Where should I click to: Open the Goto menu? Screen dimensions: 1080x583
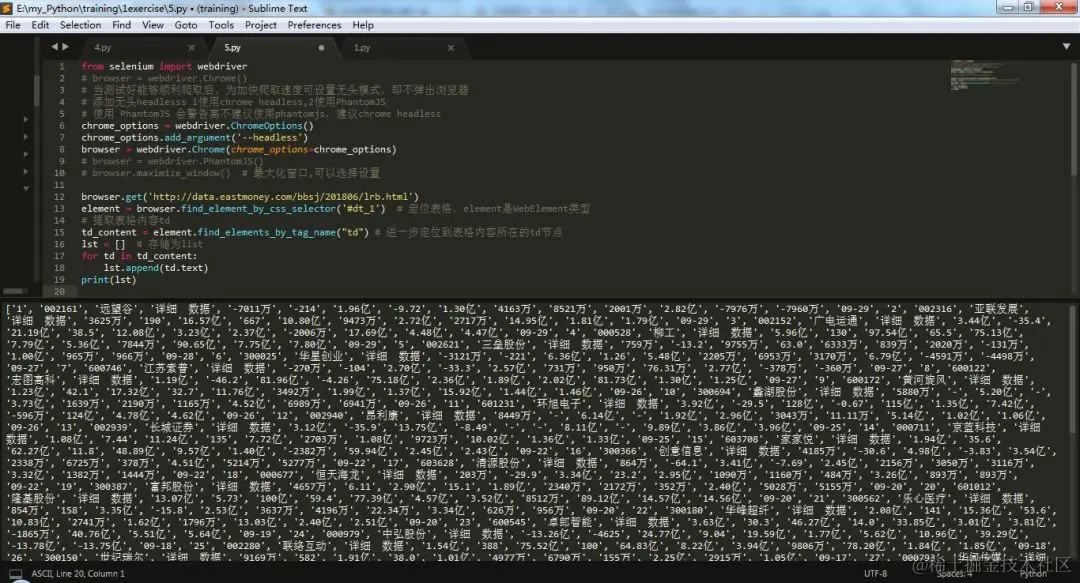point(185,25)
